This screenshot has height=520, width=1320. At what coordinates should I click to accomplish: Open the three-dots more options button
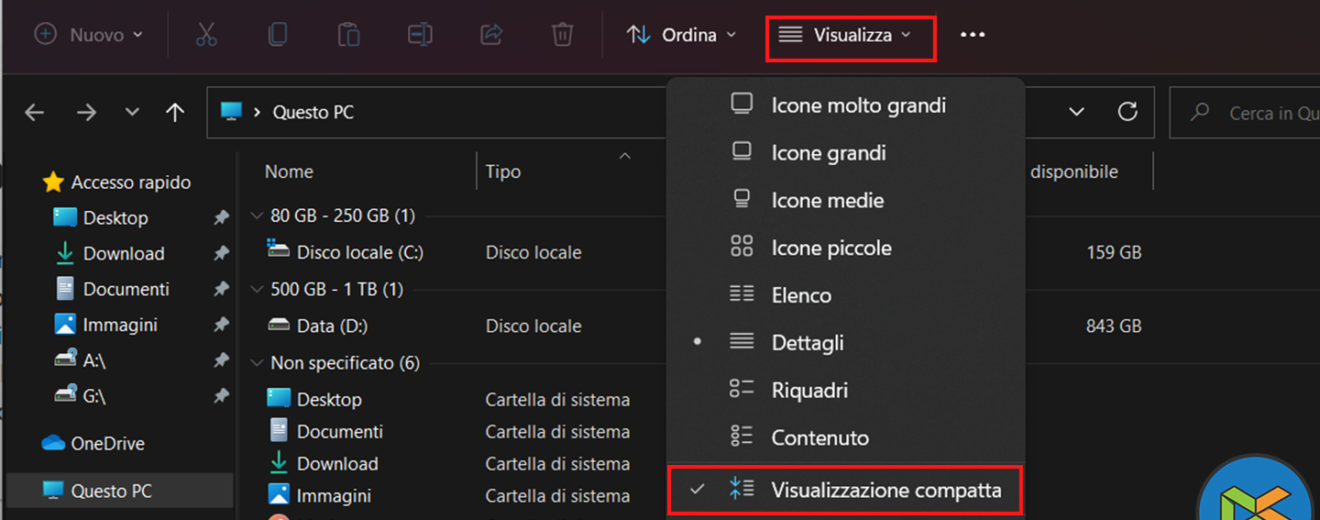pos(972,35)
